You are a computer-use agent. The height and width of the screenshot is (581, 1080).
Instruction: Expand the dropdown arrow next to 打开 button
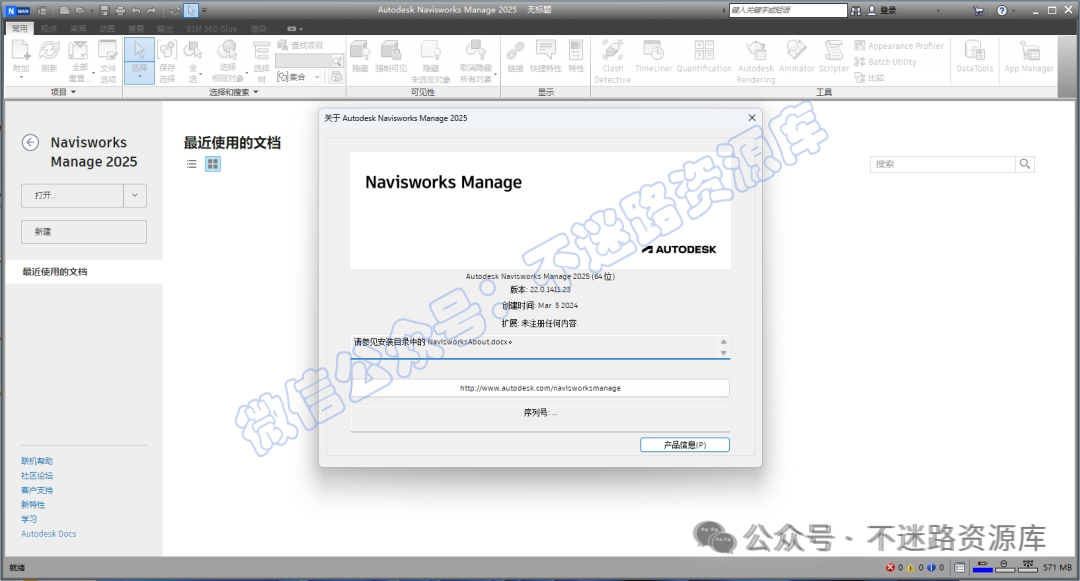(135, 196)
